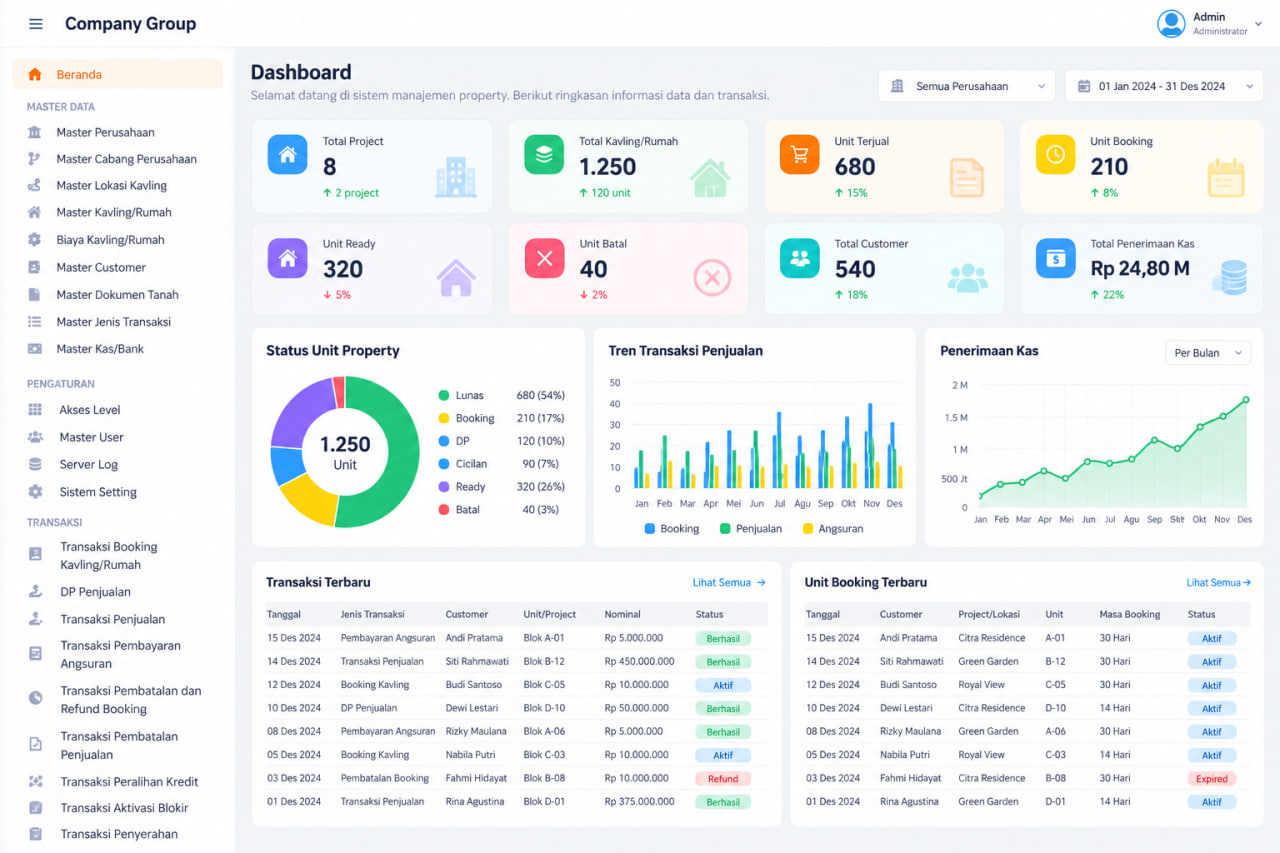
Task: Go to Master Customer menu
Action: (101, 267)
